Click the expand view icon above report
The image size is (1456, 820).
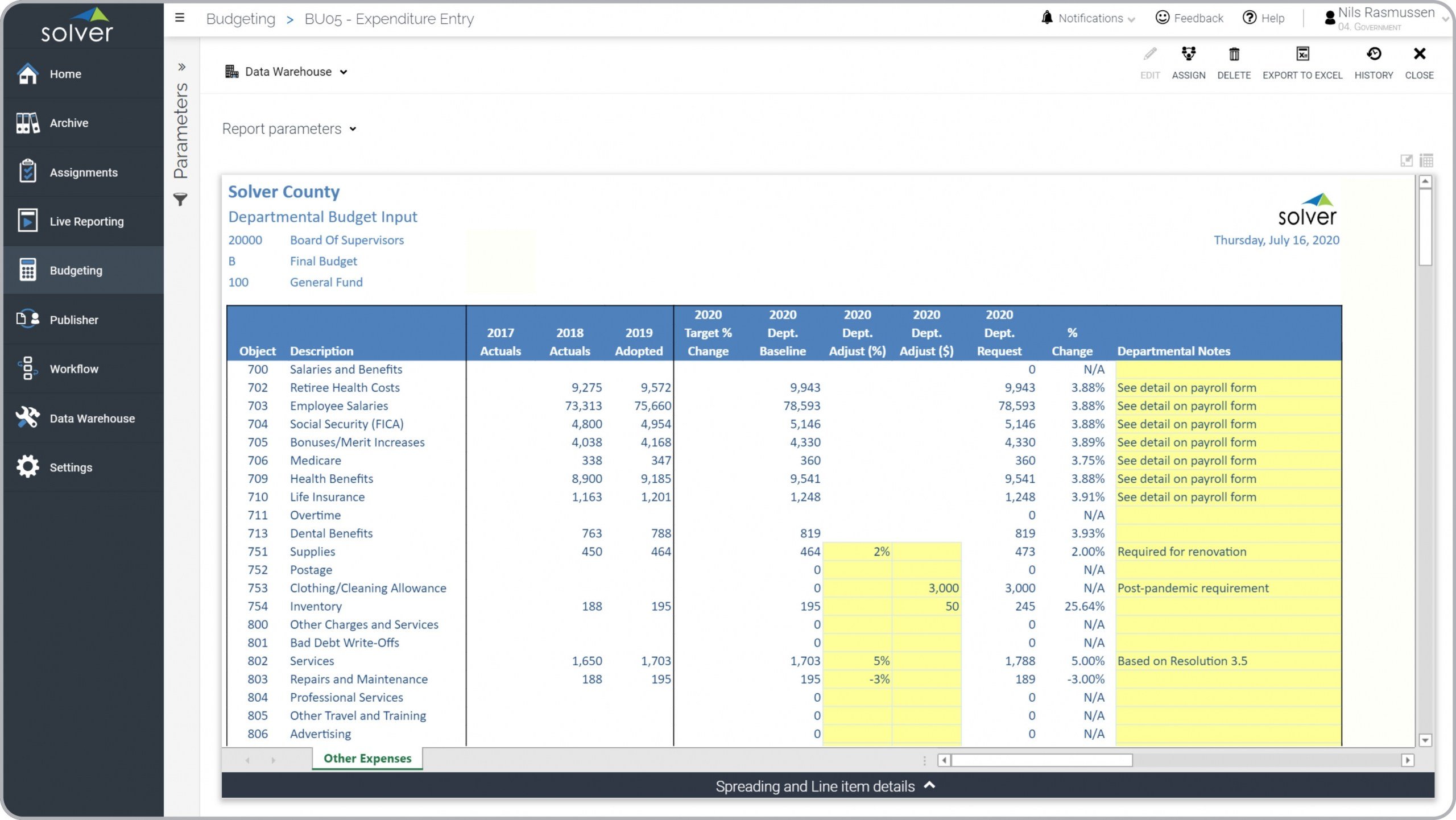click(x=1406, y=160)
